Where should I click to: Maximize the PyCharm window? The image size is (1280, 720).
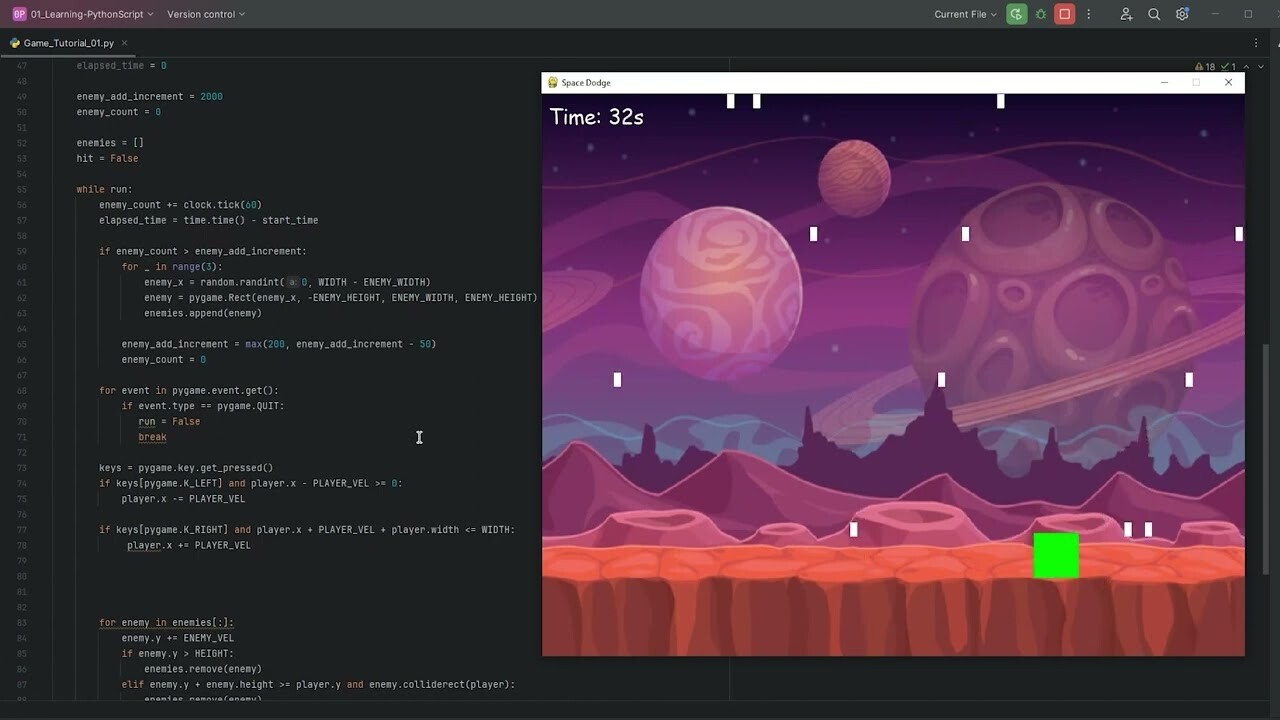1248,14
